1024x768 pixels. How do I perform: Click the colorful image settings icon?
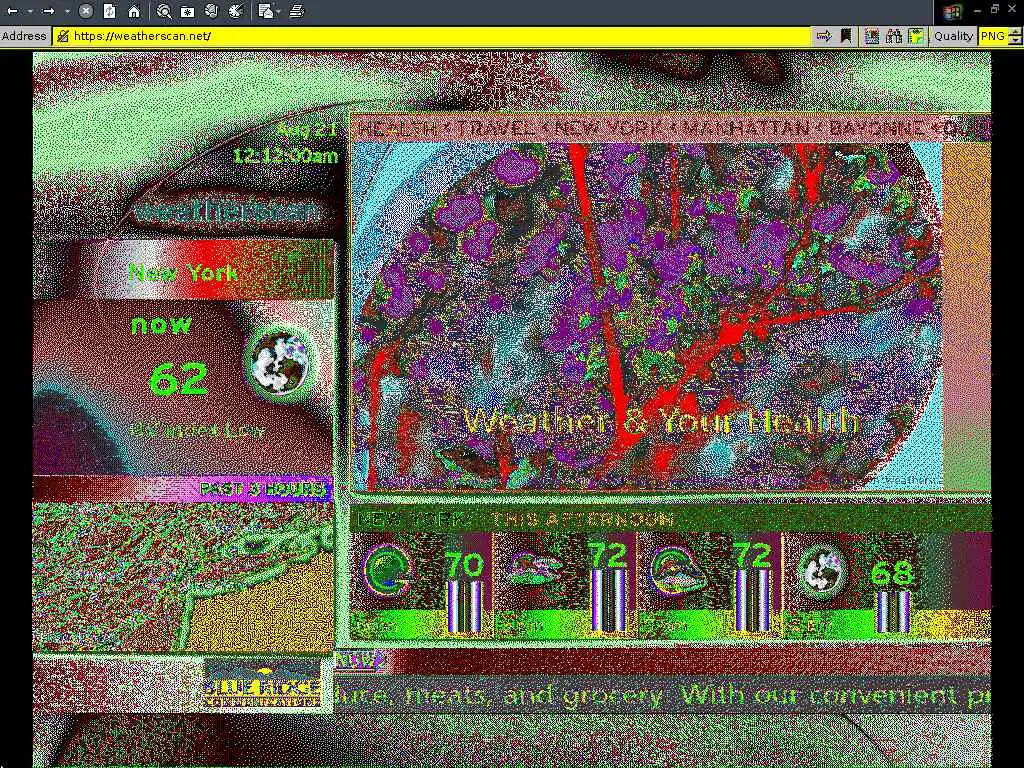tap(871, 36)
